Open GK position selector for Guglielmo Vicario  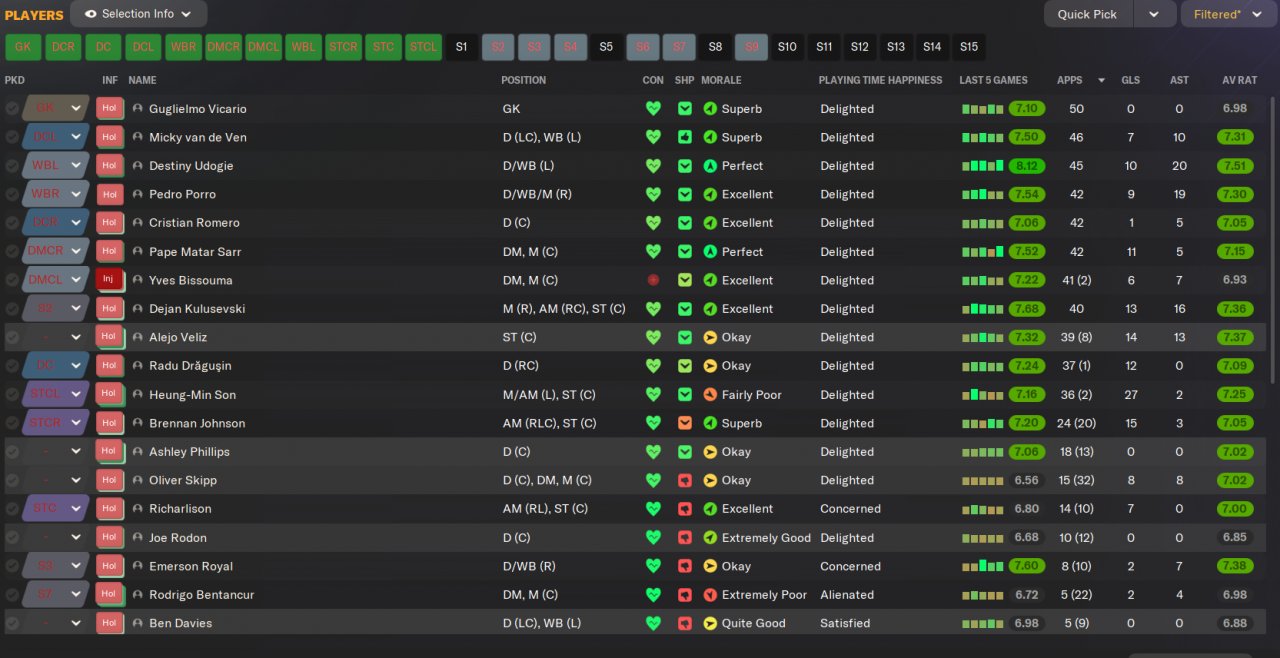54,108
